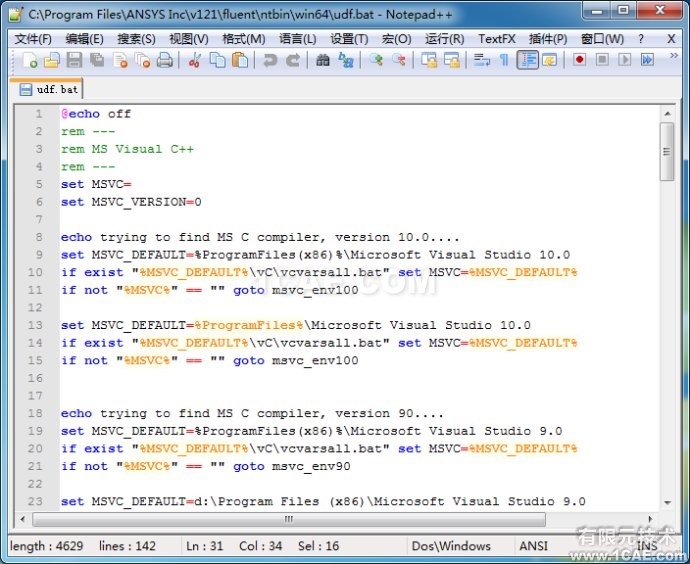Viewport: 690px width, 564px height.
Task: Click INS mode in status bar
Action: point(647,546)
